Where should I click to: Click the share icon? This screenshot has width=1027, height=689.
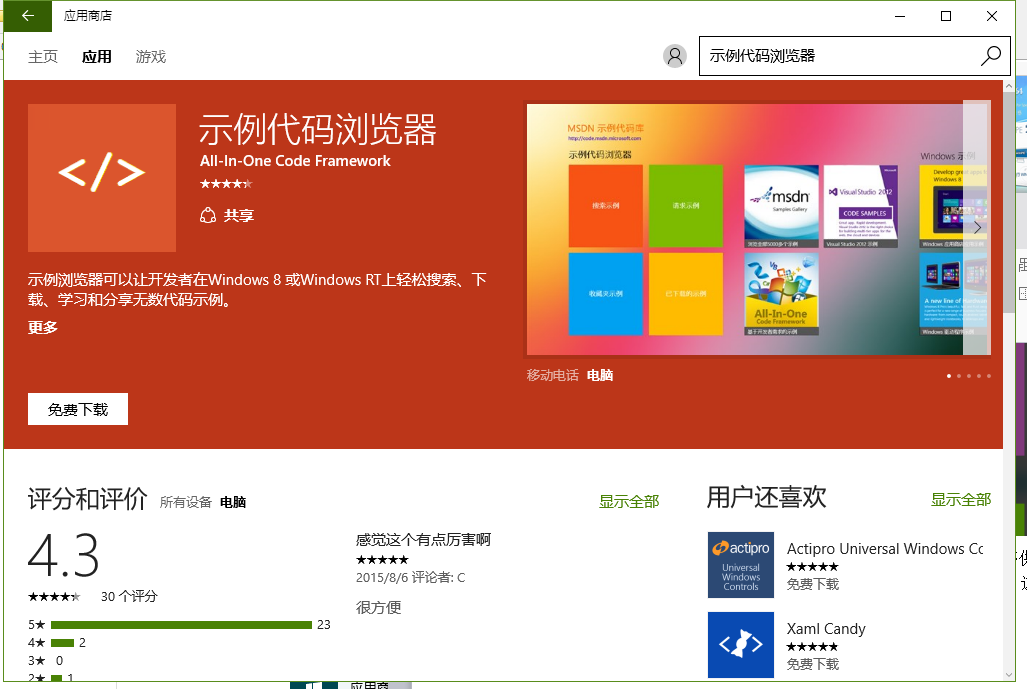(208, 215)
